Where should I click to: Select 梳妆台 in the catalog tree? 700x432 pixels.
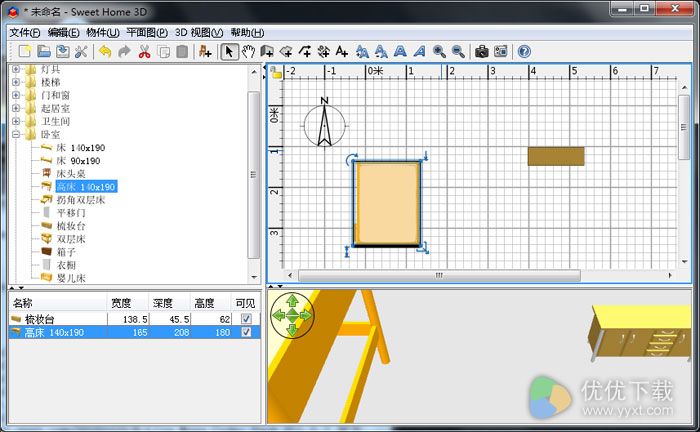pyautogui.click(x=71, y=226)
